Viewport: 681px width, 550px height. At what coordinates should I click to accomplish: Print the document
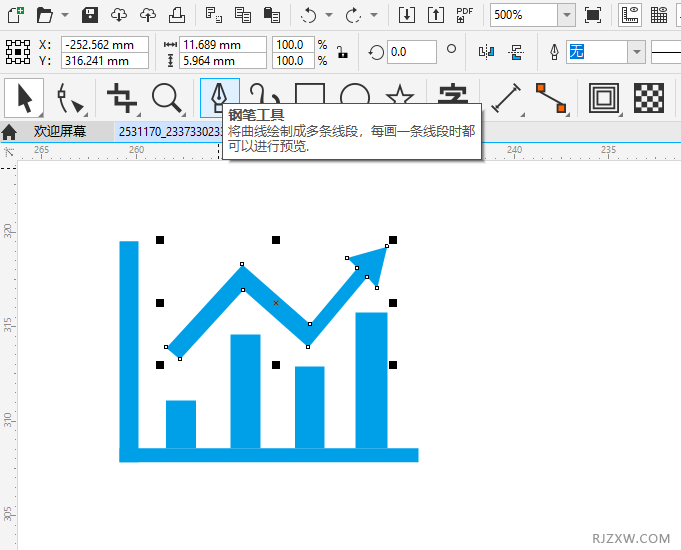pos(177,15)
